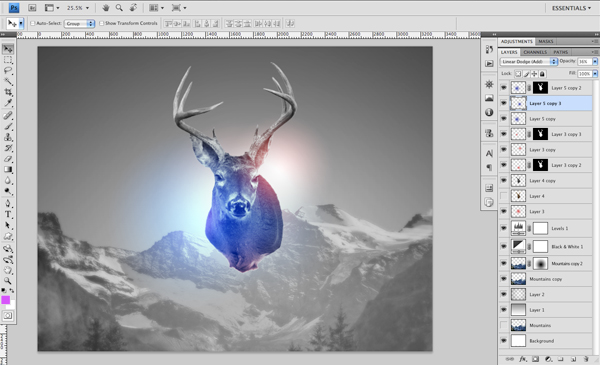
Task: Click the Delete layer trash icon
Action: [586, 359]
